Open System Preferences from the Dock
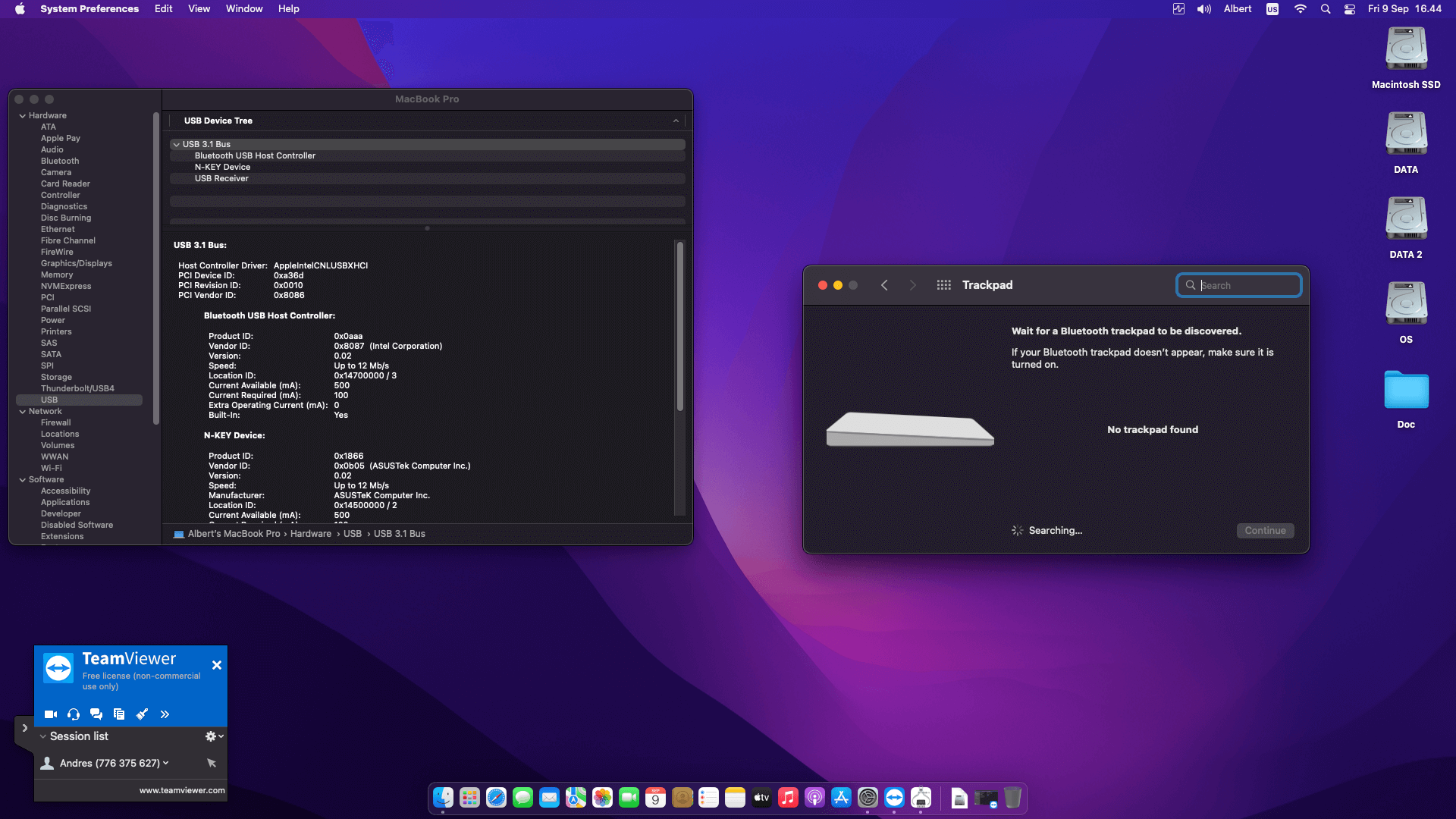 (x=868, y=798)
